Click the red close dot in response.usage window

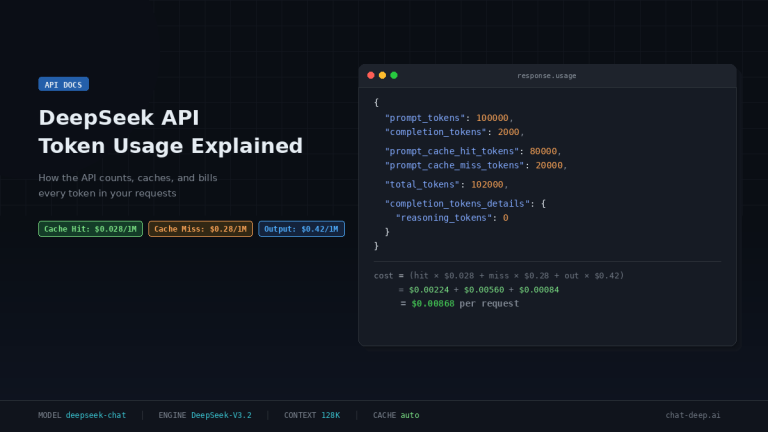pyautogui.click(x=371, y=75)
